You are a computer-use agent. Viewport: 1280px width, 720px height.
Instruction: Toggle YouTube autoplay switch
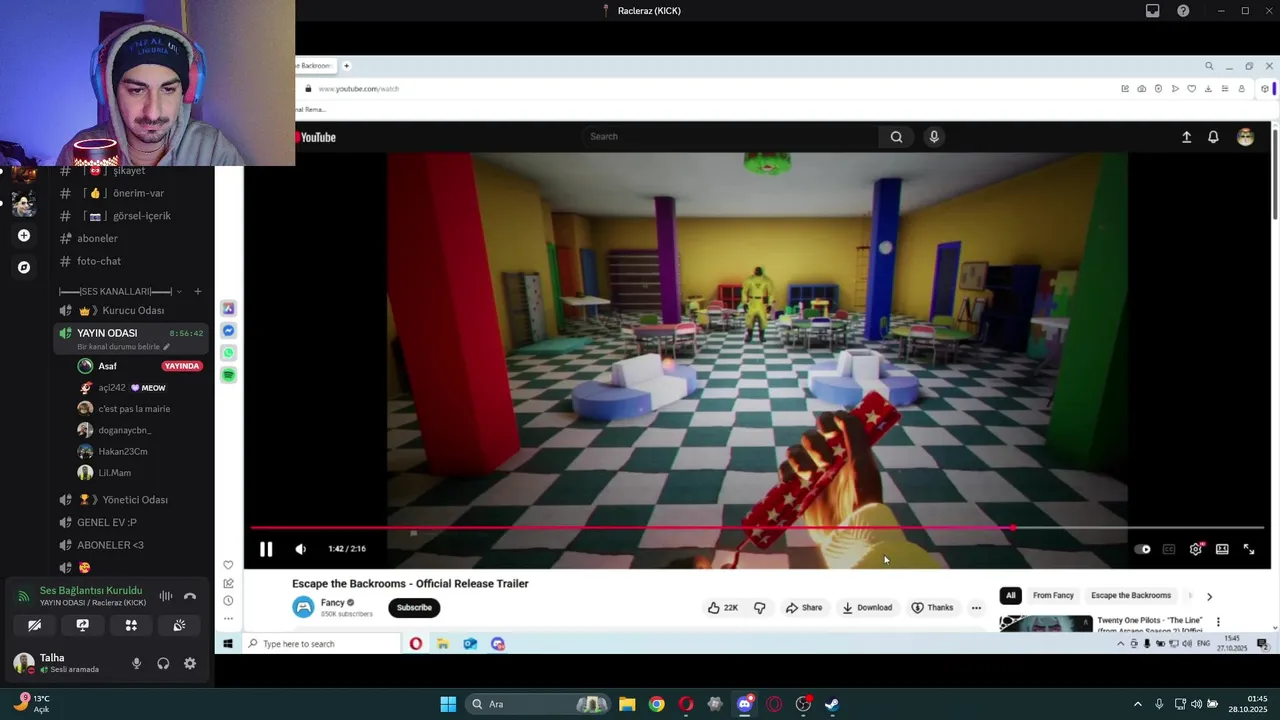(x=1143, y=549)
